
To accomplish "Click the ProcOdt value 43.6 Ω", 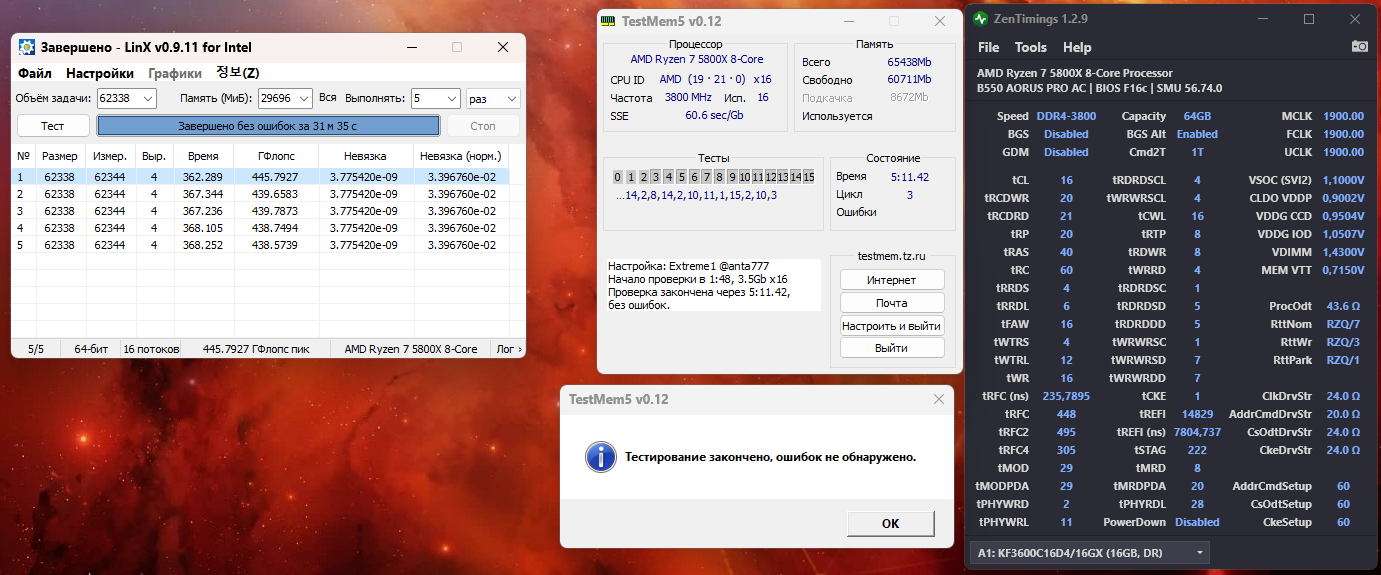I will click(x=1343, y=306).
